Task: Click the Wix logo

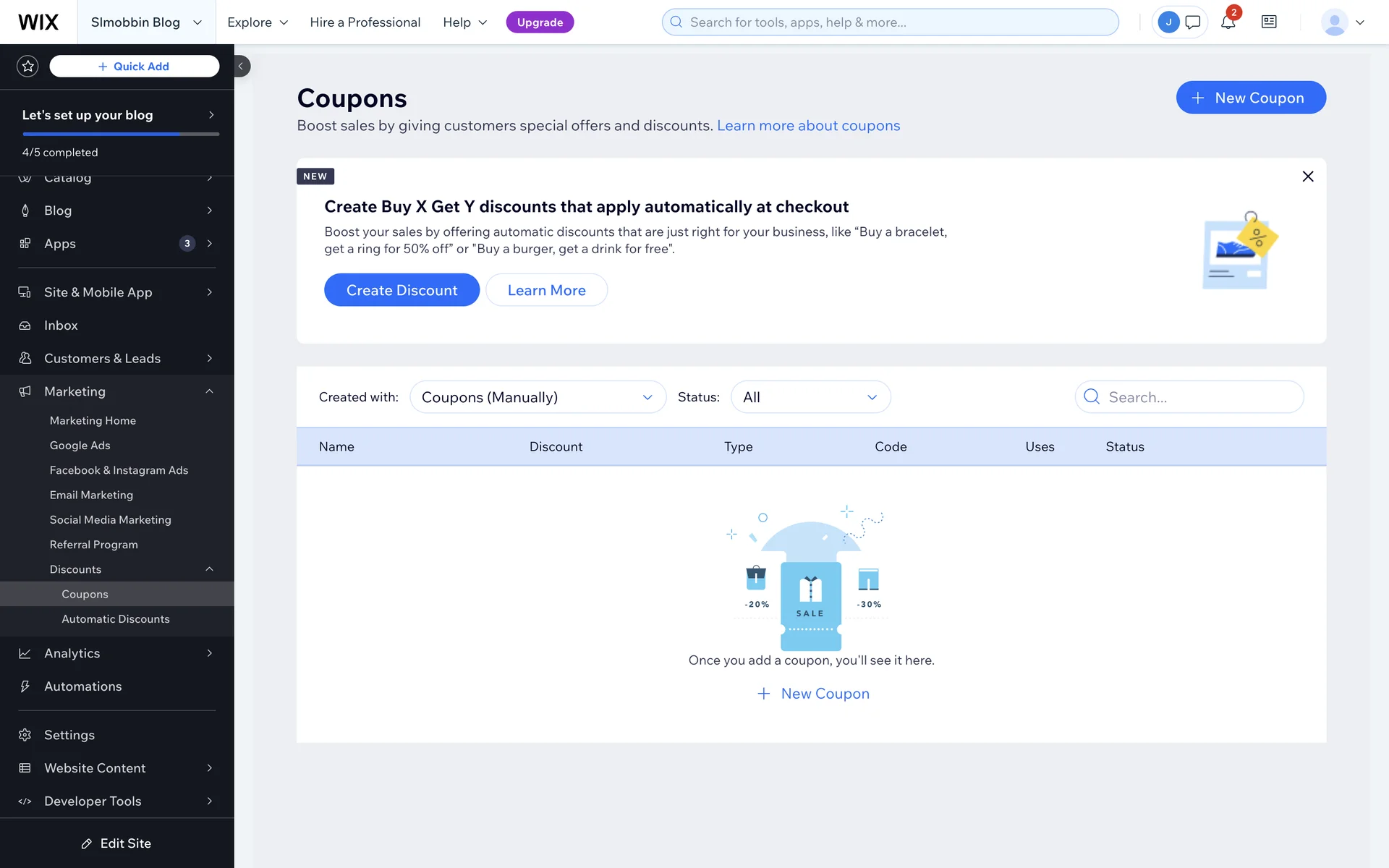Action: coord(38,22)
